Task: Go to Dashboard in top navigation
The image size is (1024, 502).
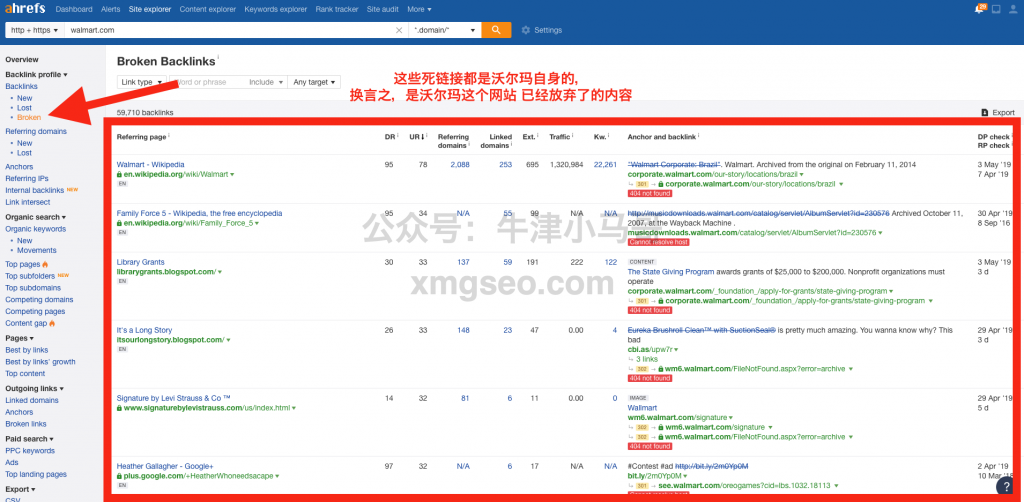Action: pyautogui.click(x=74, y=9)
